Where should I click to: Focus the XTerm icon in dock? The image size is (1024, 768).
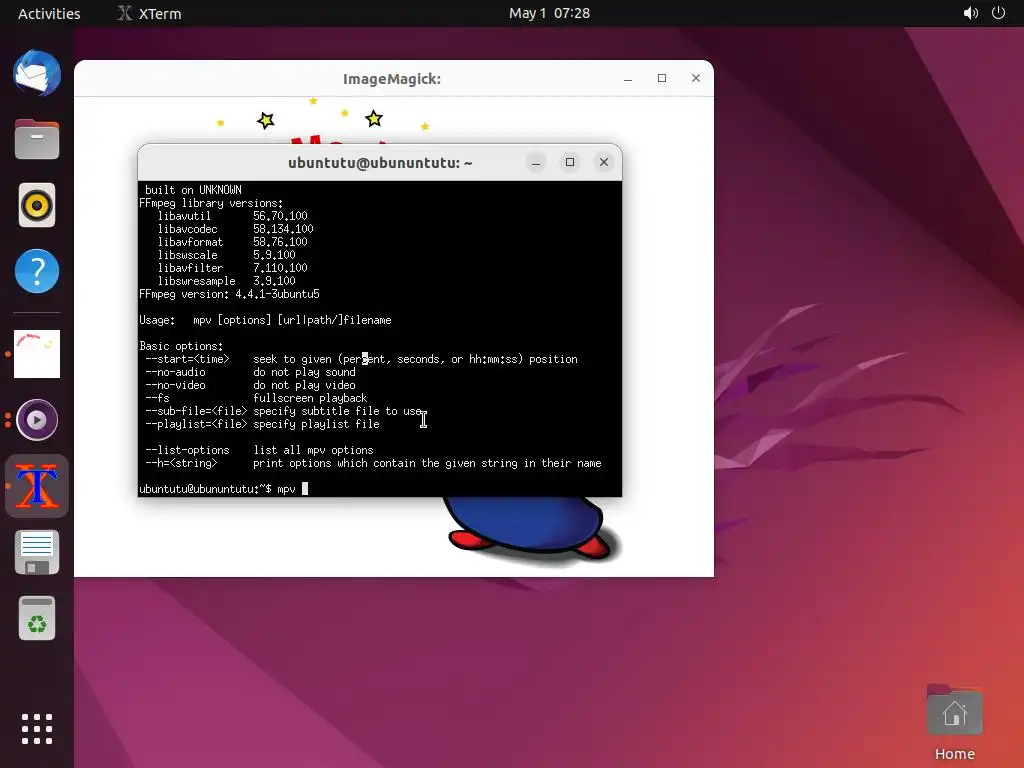tap(37, 486)
